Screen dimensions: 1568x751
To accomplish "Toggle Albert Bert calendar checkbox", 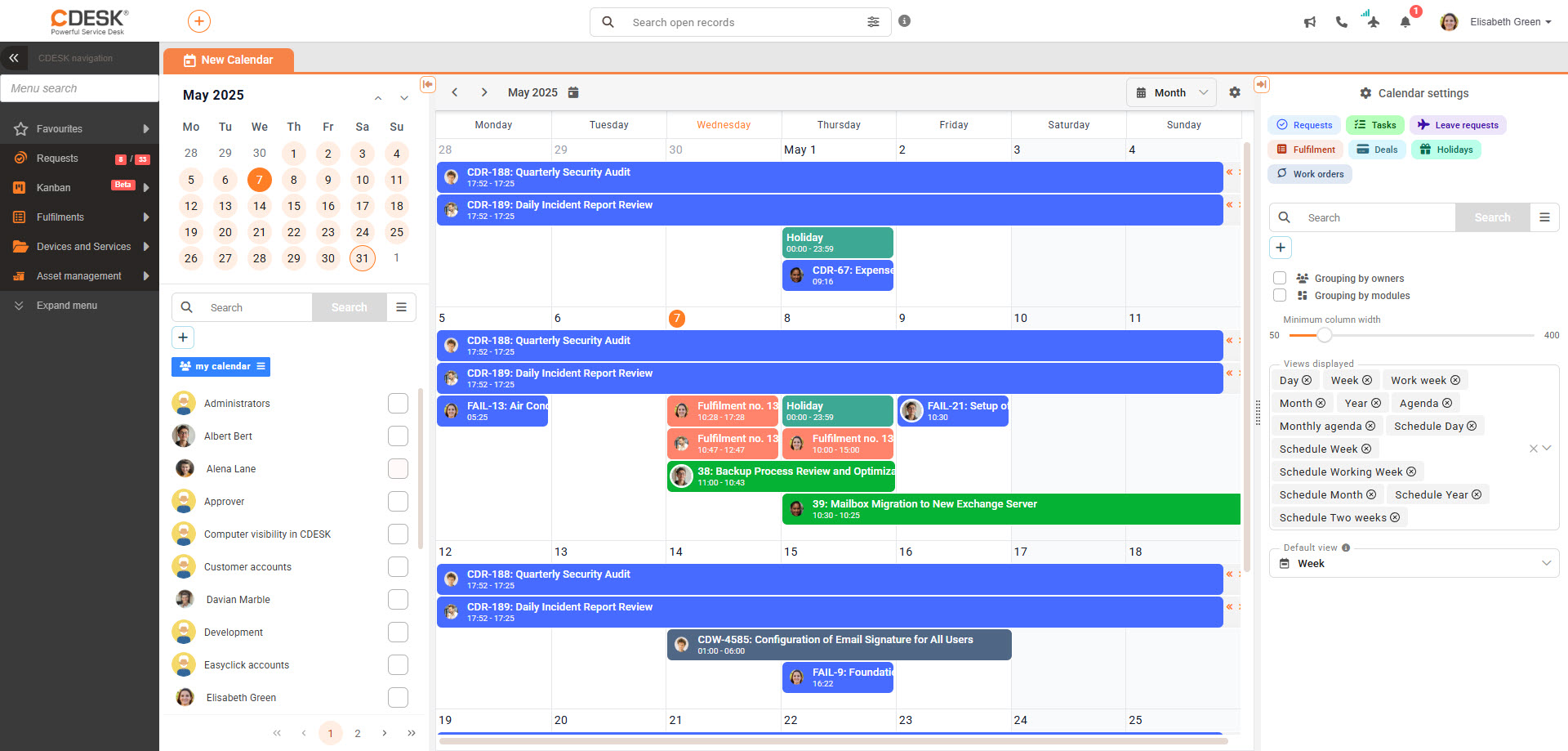I will 398,436.
